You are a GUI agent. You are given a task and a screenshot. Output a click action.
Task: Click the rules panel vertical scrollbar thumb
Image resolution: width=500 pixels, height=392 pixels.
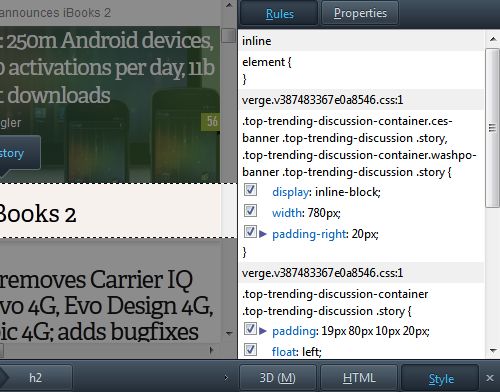[493, 128]
